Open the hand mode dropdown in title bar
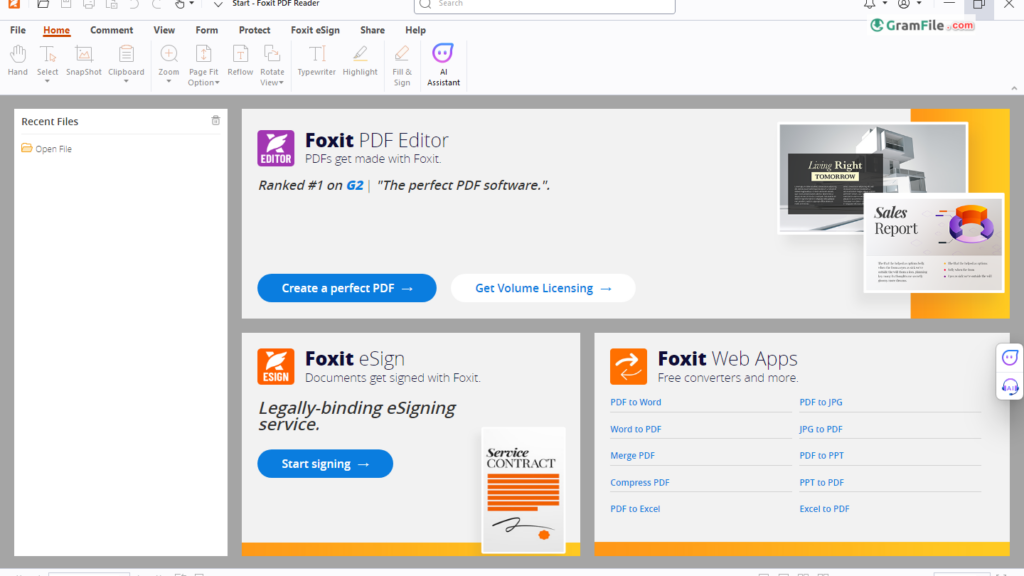 pyautogui.click(x=191, y=4)
